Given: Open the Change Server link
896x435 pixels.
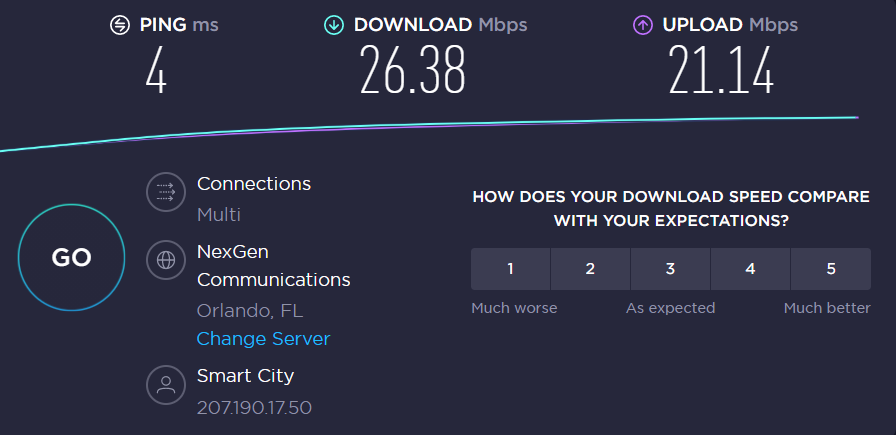Looking at the screenshot, I should pyautogui.click(x=263, y=339).
